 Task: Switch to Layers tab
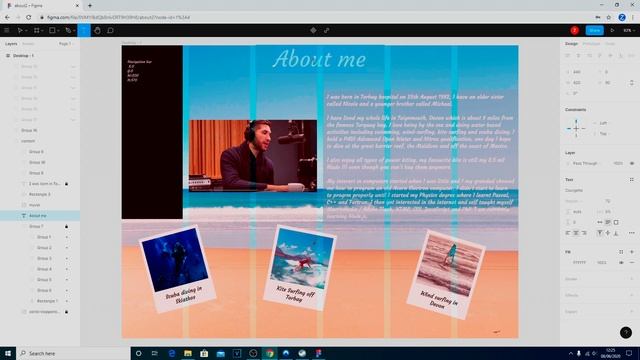(x=11, y=44)
